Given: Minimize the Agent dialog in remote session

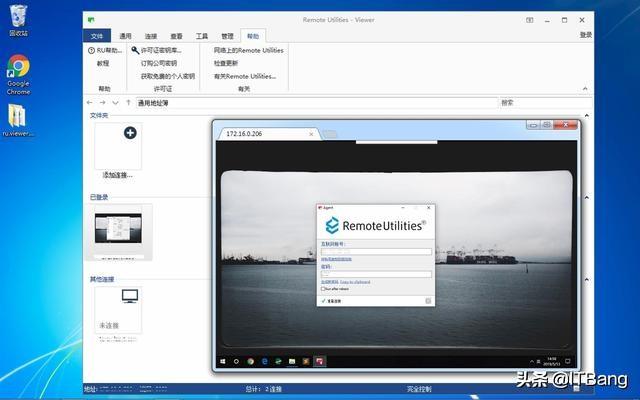Looking at the screenshot, I should point(403,208).
